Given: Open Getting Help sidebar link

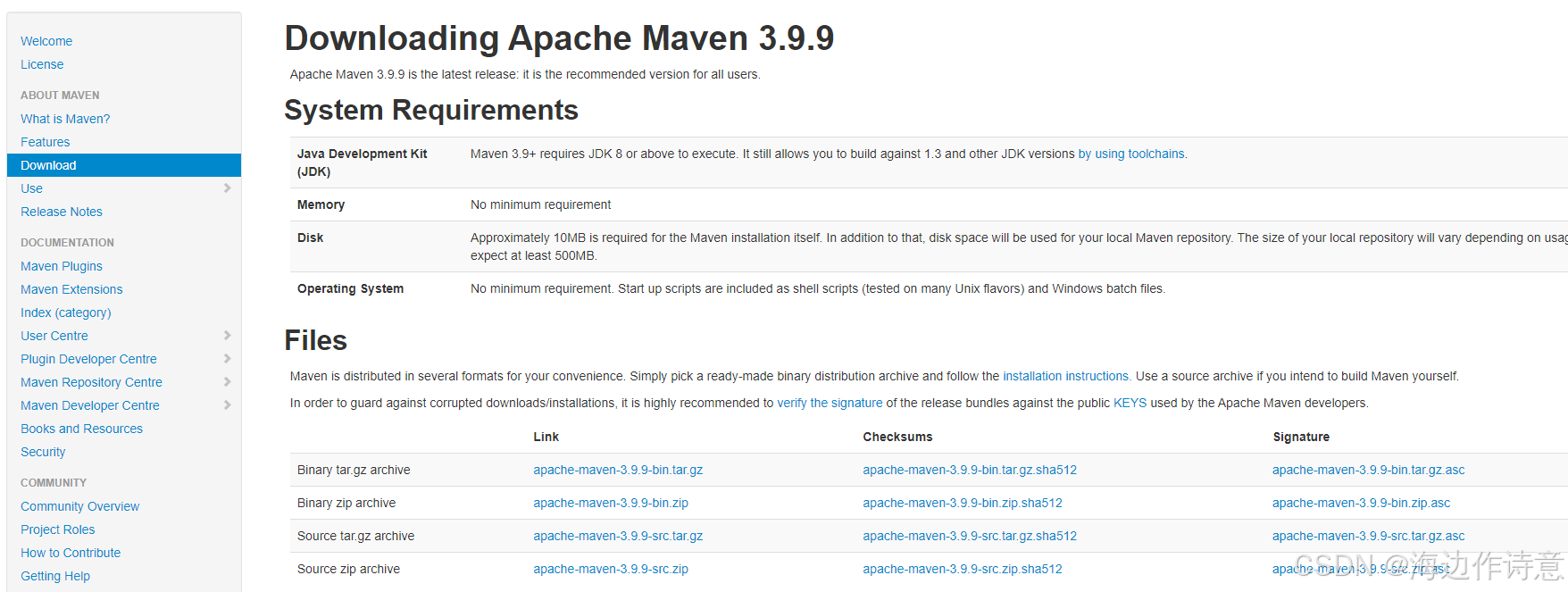Looking at the screenshot, I should coord(55,576).
